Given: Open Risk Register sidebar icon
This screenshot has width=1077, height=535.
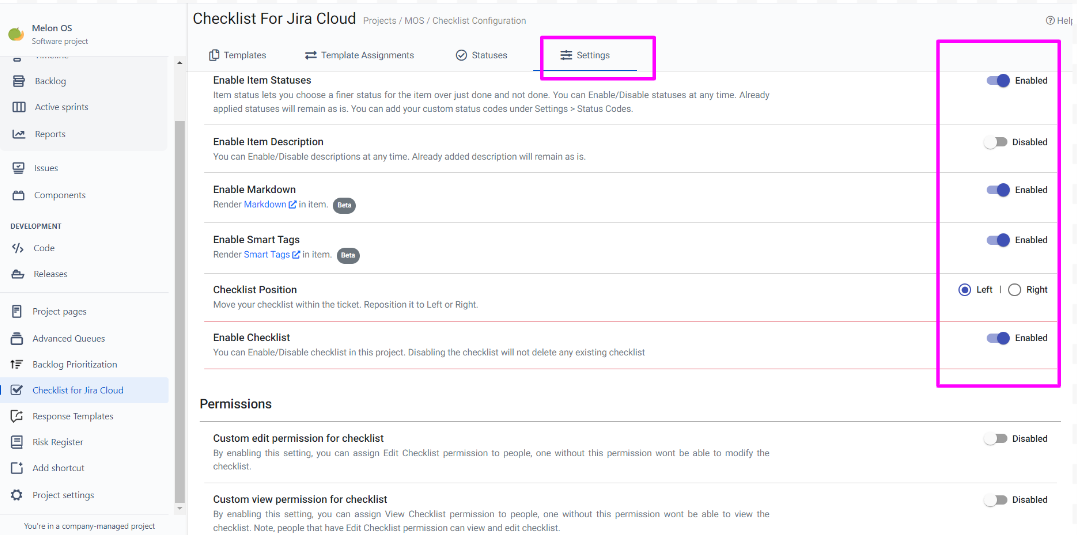Looking at the screenshot, I should pyautogui.click(x=16, y=442).
